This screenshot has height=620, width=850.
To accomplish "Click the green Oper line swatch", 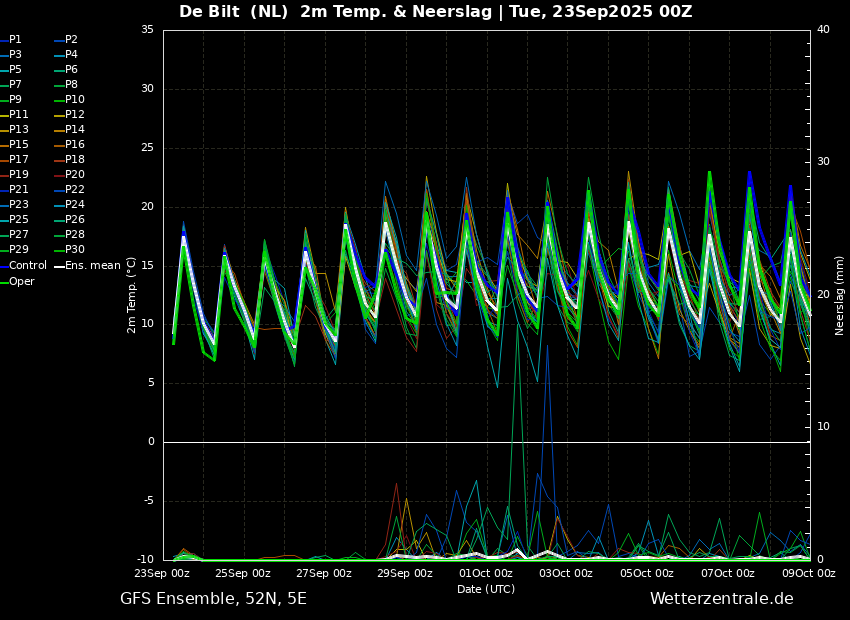I will pyautogui.click(x=4, y=282).
